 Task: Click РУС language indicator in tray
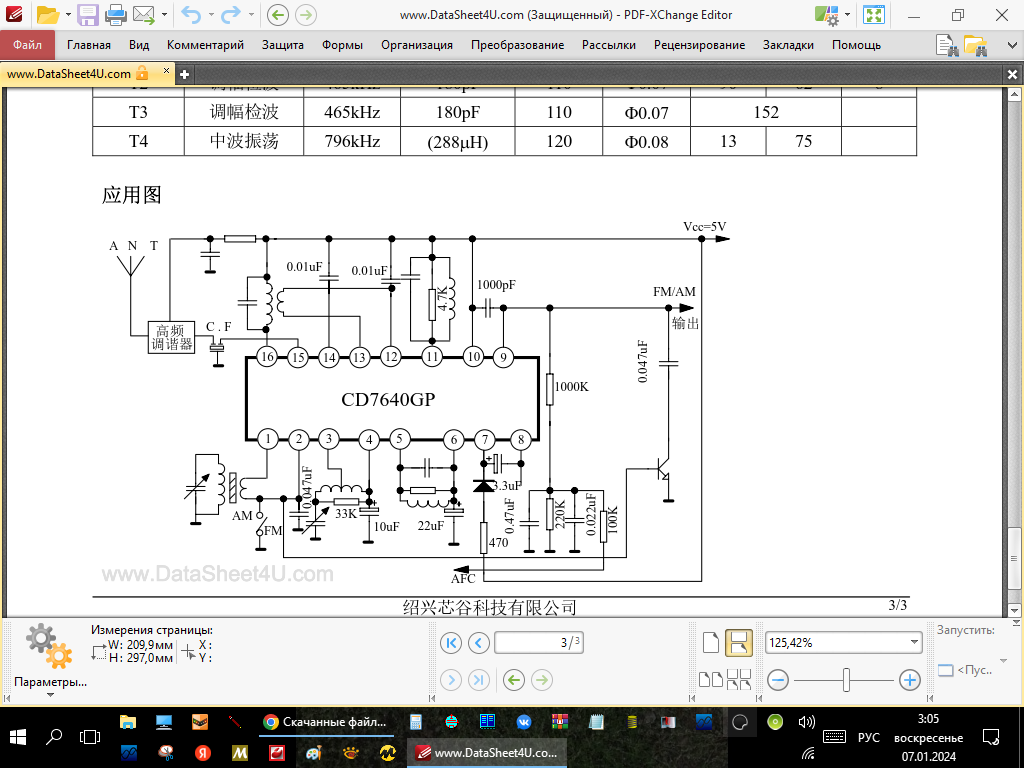tap(869, 737)
